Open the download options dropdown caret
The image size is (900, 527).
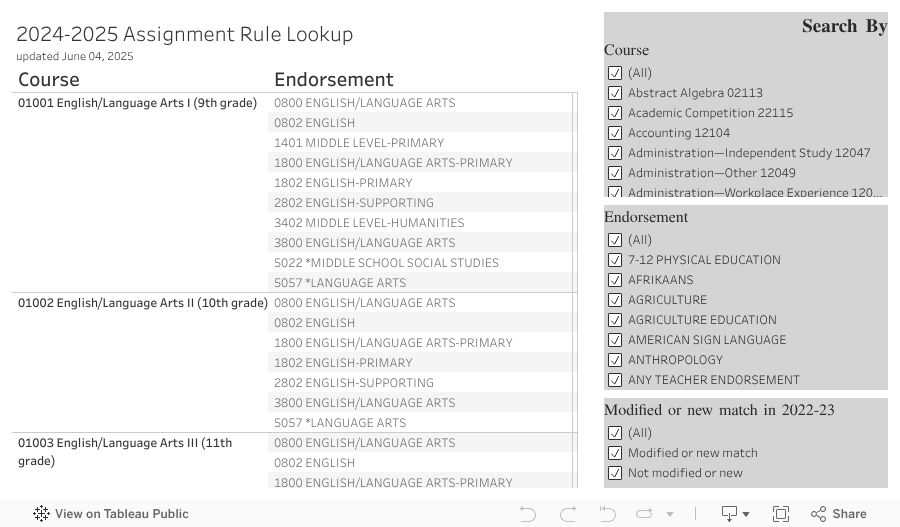point(746,514)
